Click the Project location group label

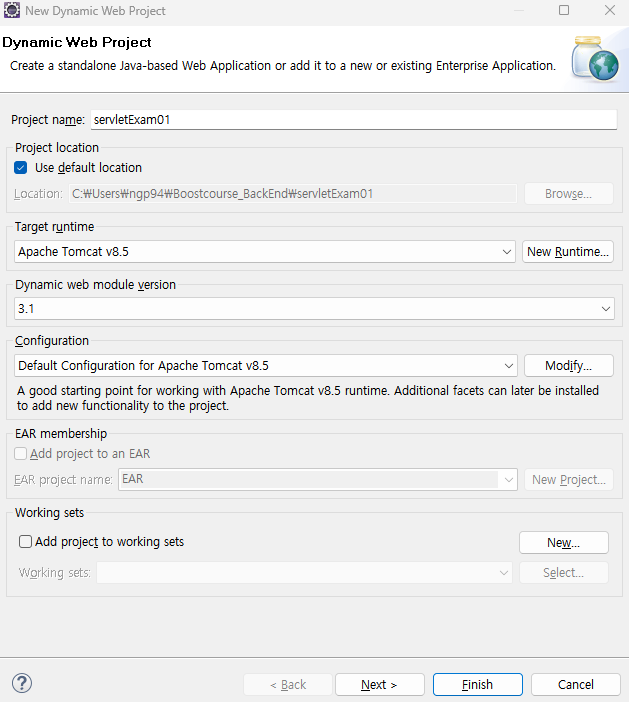pos(57,148)
